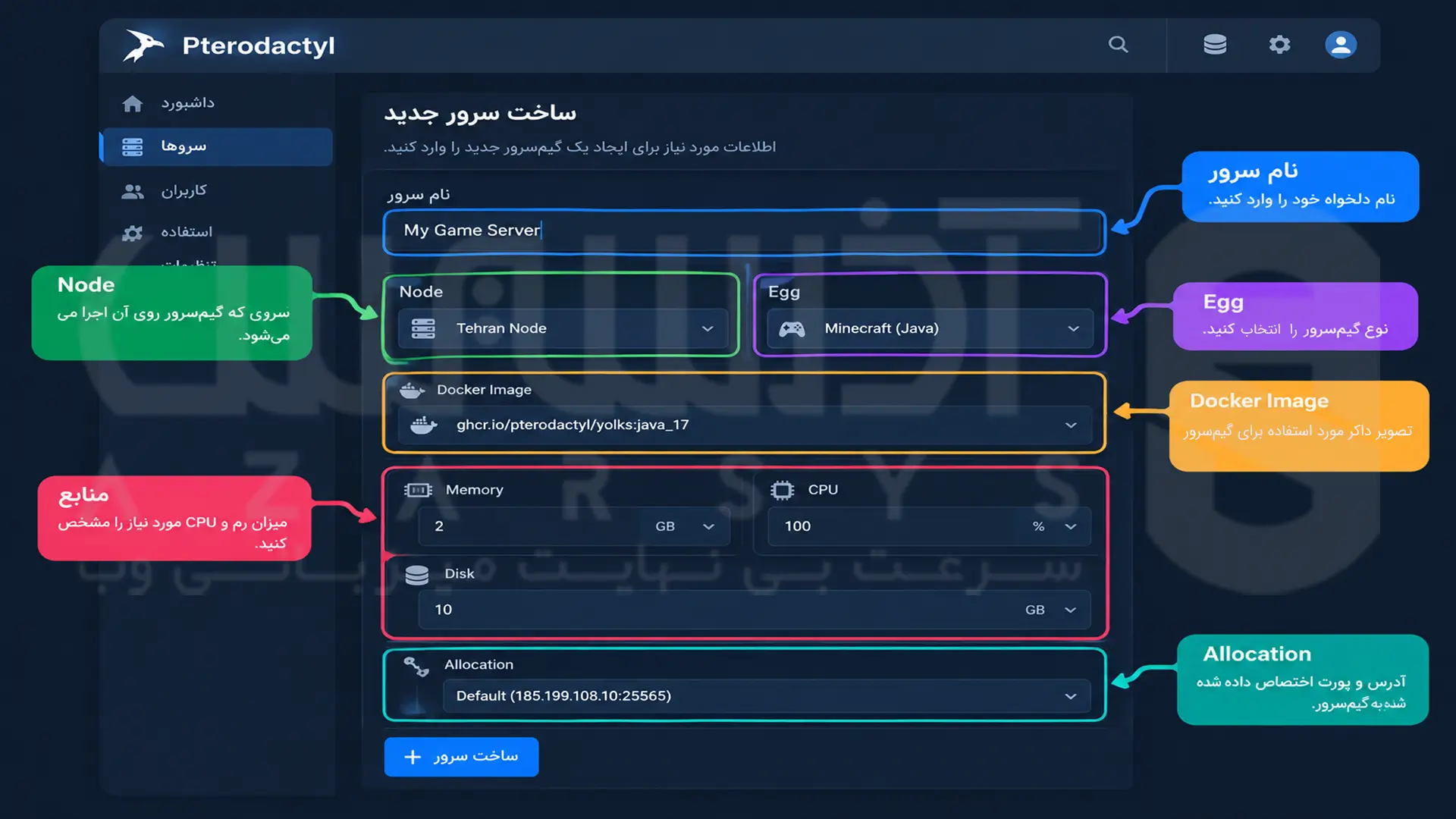Viewport: 1456px width, 819px height.
Task: Click the server icon beside سرورها
Action: coord(133,146)
